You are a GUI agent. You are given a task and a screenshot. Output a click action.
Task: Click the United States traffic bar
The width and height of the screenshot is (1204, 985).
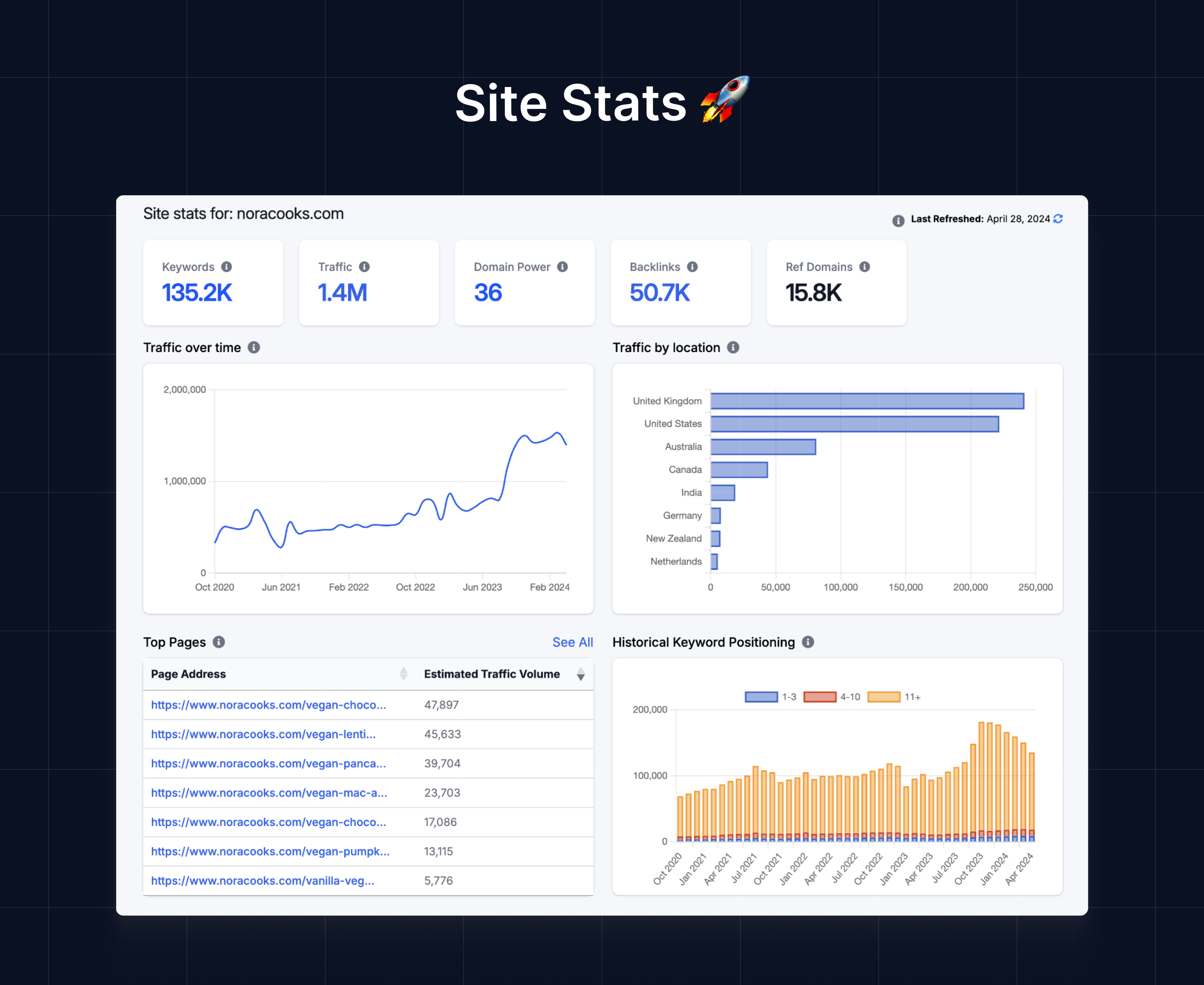(855, 424)
